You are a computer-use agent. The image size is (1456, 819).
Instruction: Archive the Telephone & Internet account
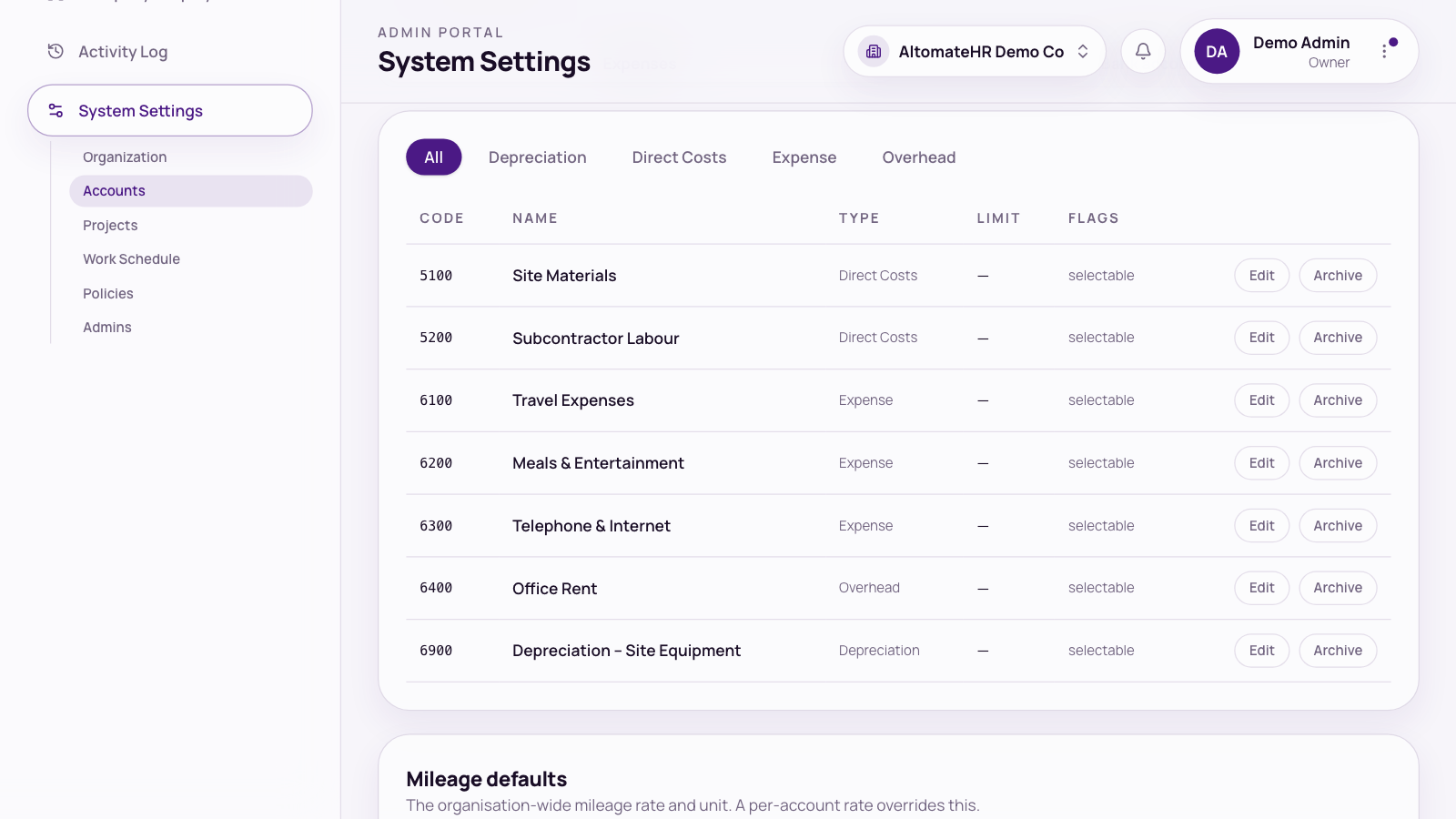click(1338, 526)
